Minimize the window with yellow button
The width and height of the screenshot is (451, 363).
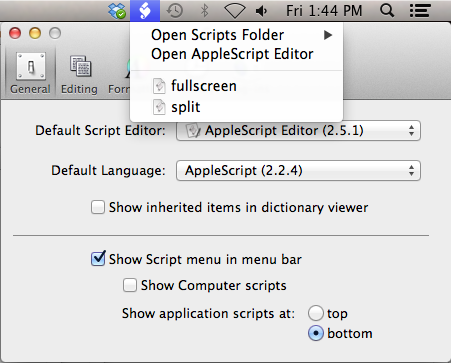point(35,33)
